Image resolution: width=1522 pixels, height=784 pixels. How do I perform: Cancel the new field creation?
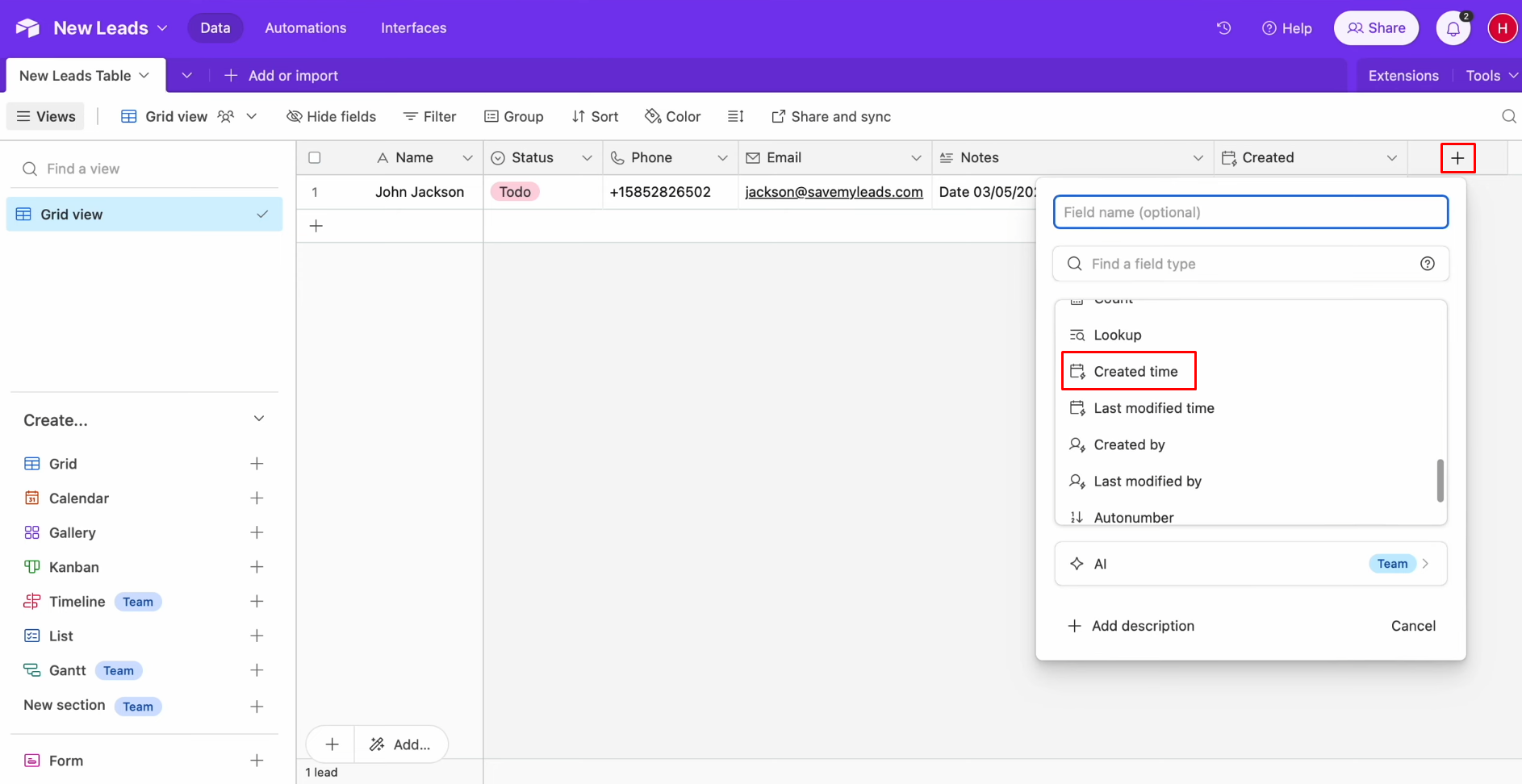pyautogui.click(x=1413, y=625)
